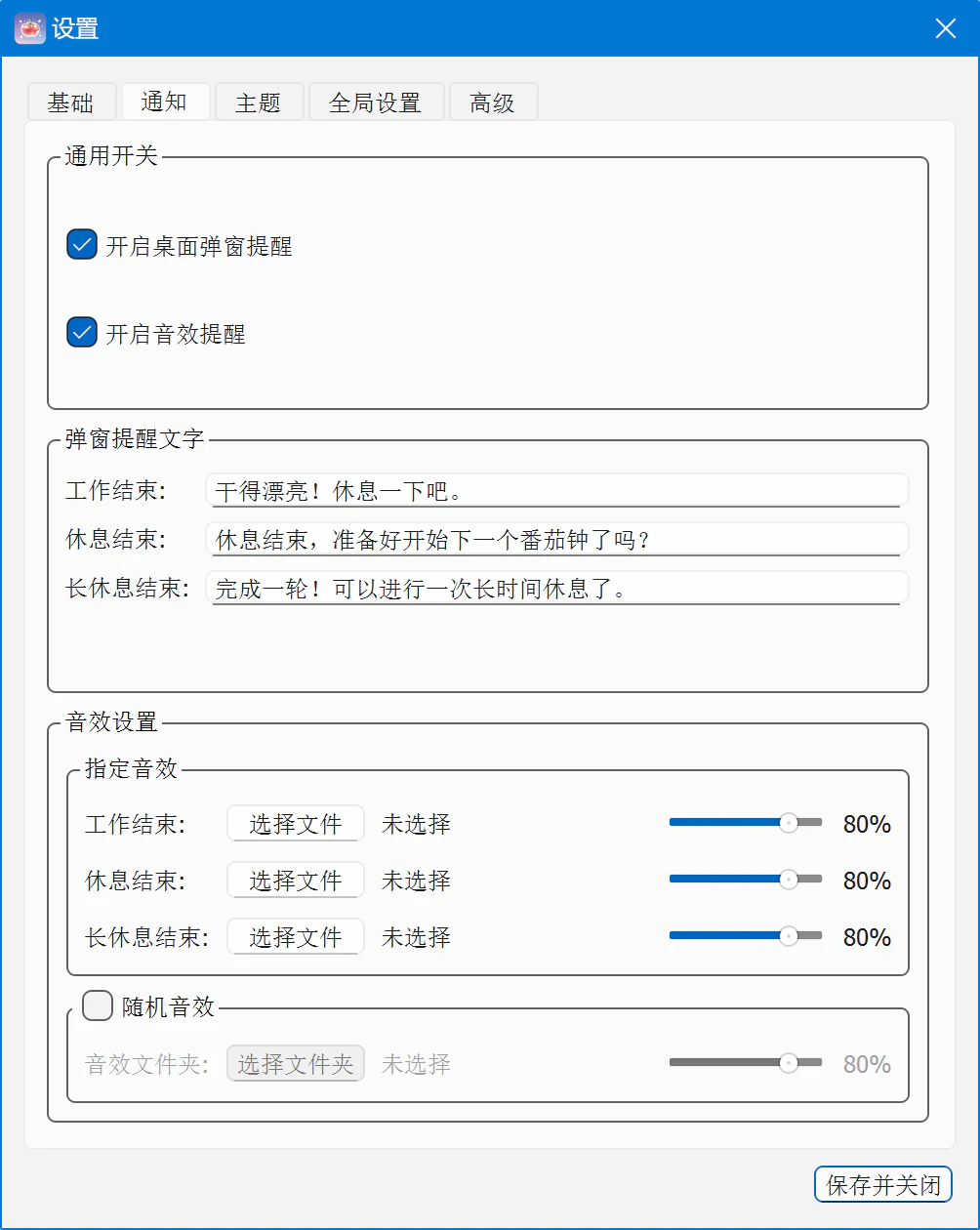Edit the 长休息结束 reminder text field
The height and width of the screenshot is (1230, 980).
[x=557, y=588]
